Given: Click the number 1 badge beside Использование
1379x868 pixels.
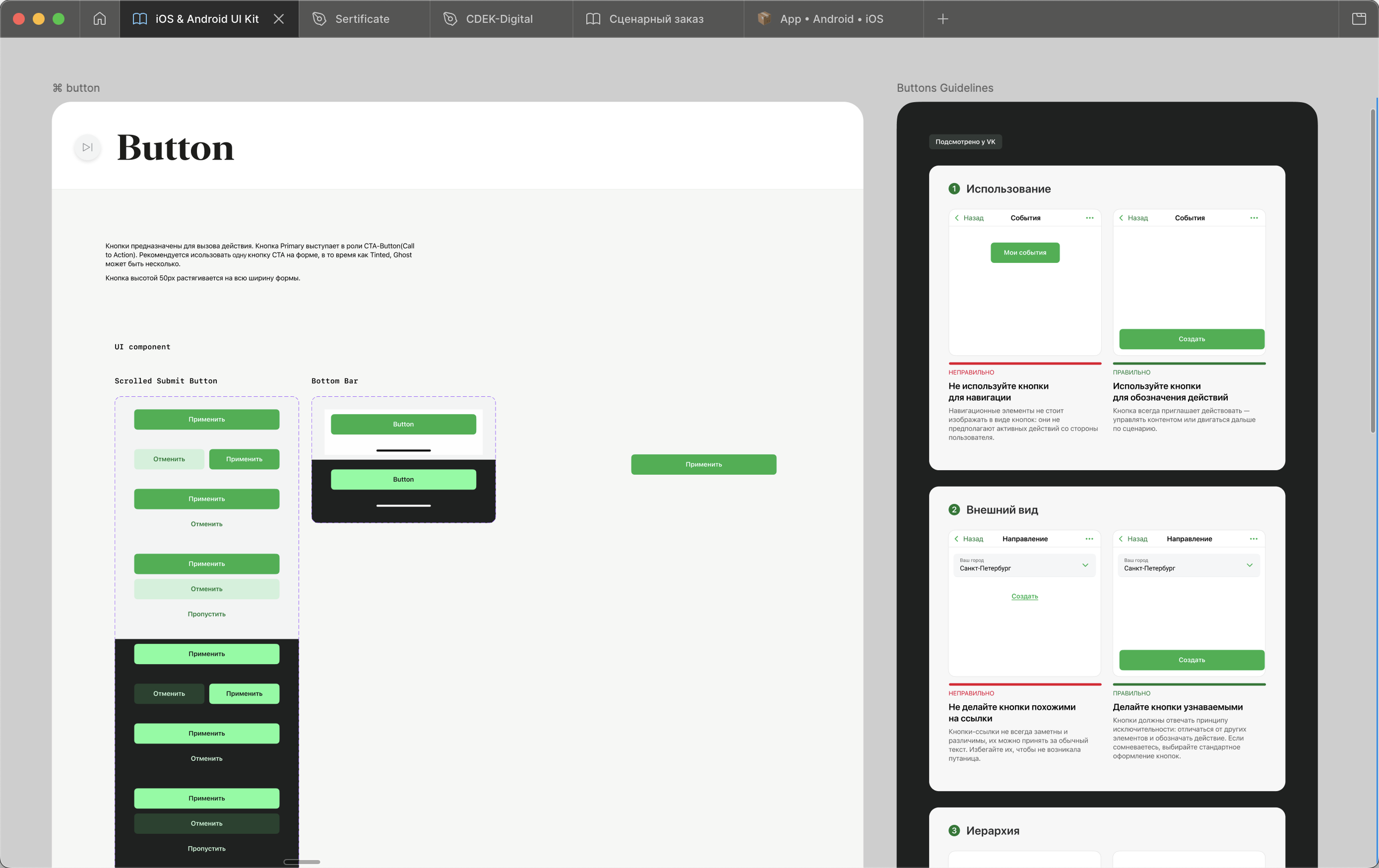Looking at the screenshot, I should (954, 189).
